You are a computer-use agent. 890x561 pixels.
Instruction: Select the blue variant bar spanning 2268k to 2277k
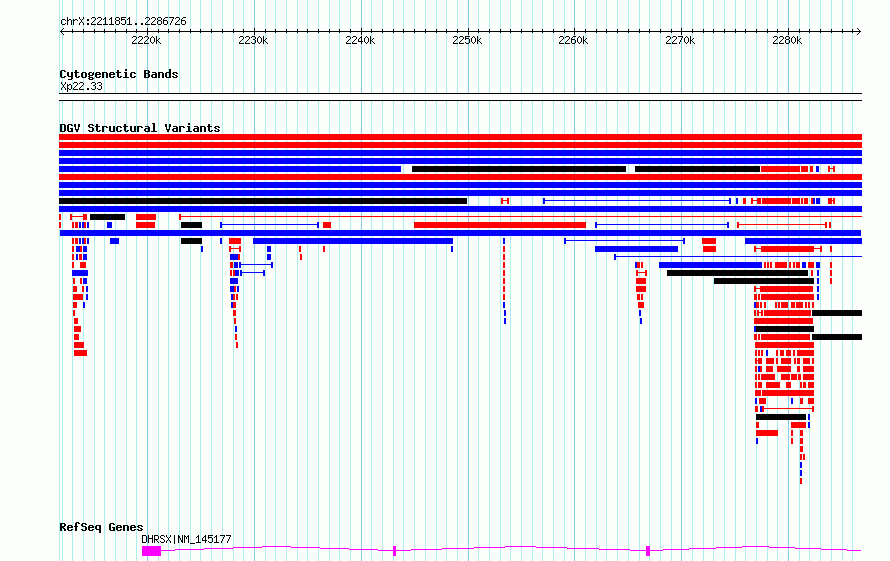[x=710, y=265]
